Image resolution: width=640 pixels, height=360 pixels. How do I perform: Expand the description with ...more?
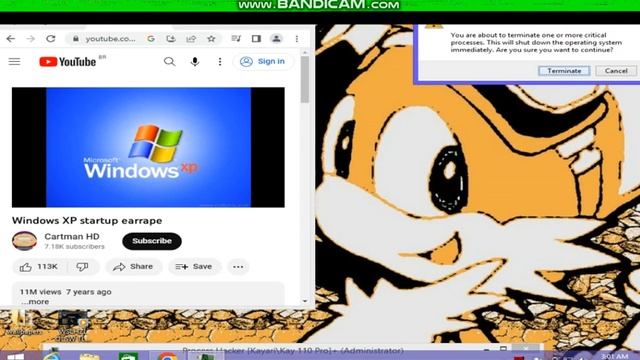(35, 302)
